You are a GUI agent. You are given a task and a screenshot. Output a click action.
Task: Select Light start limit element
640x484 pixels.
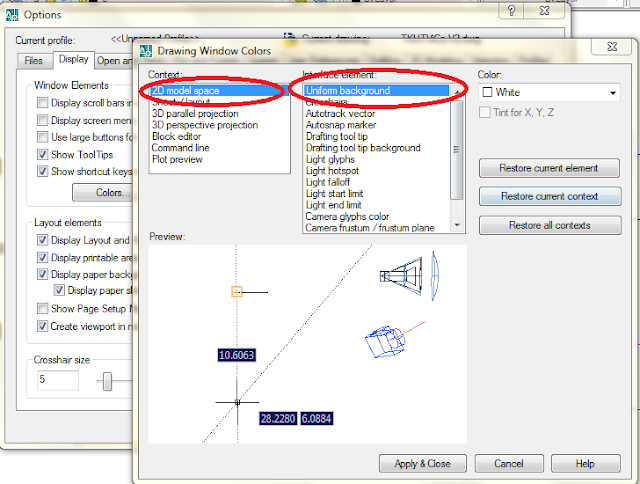click(378, 193)
